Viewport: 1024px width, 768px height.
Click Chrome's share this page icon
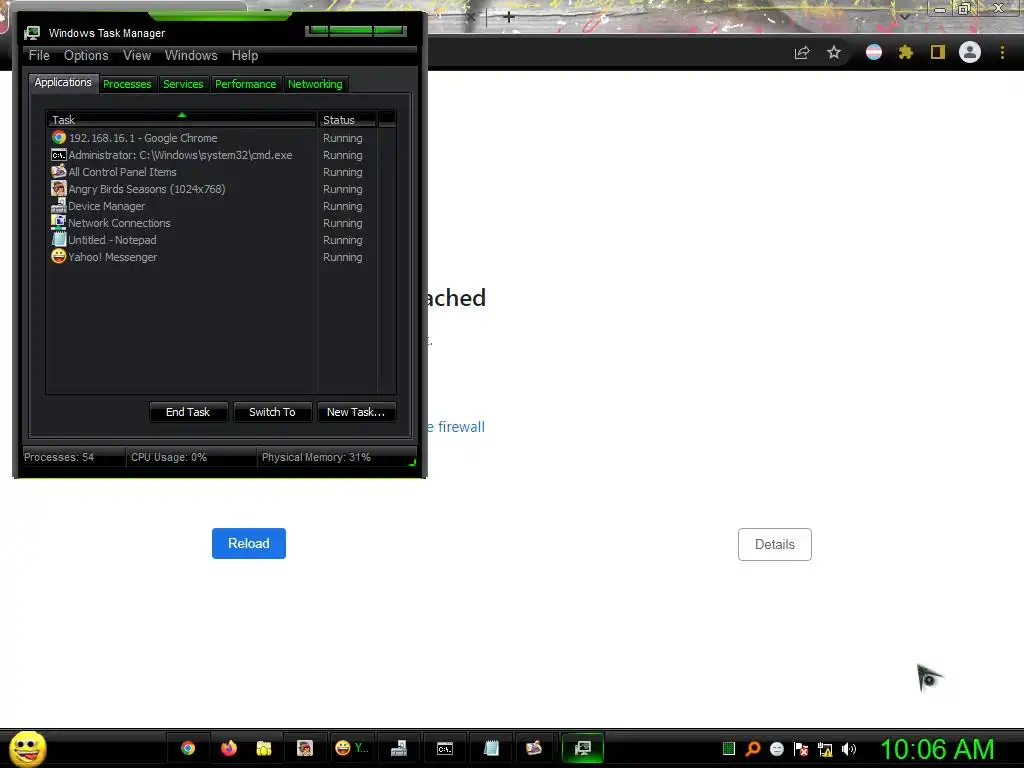coord(802,53)
